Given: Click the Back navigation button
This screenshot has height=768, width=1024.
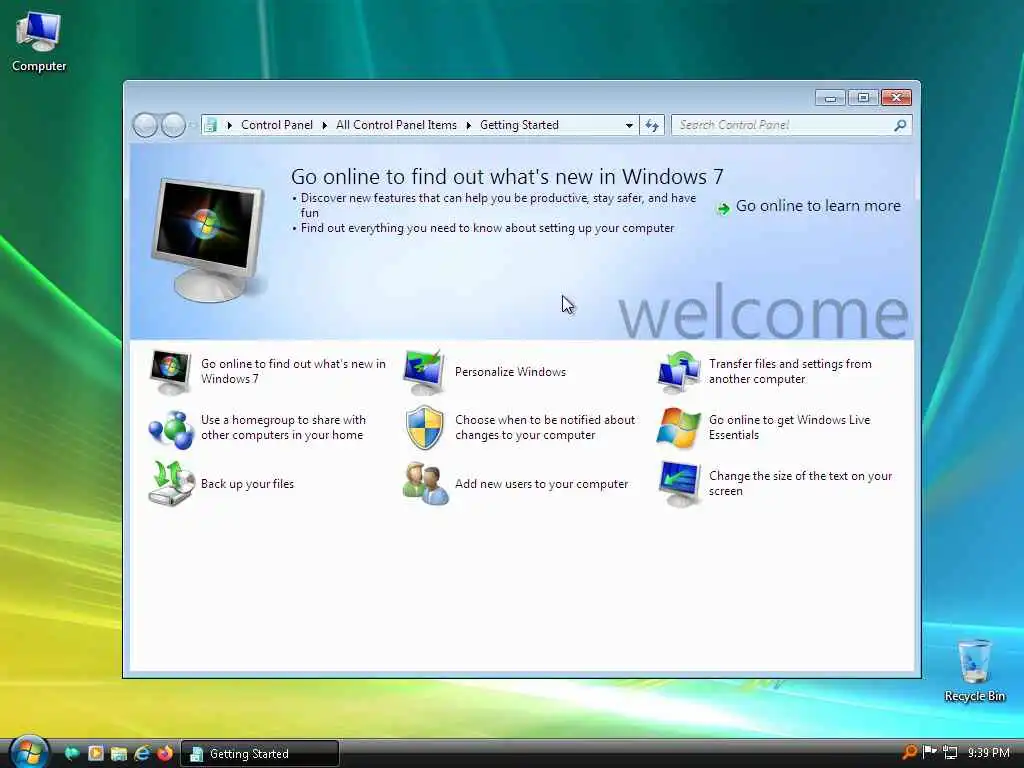Looking at the screenshot, I should click(145, 125).
